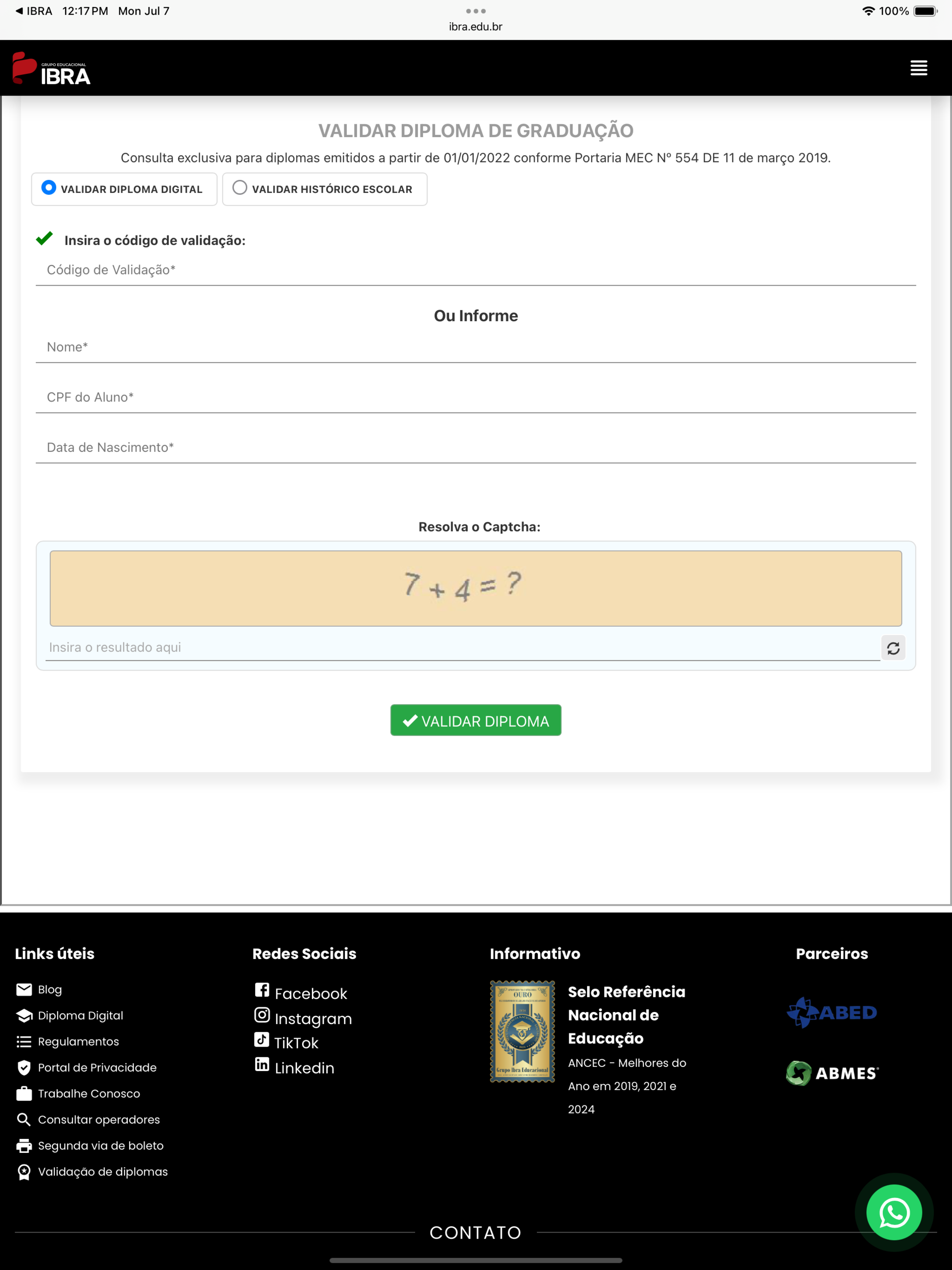Open WhatsApp chat bubble

(x=893, y=1212)
